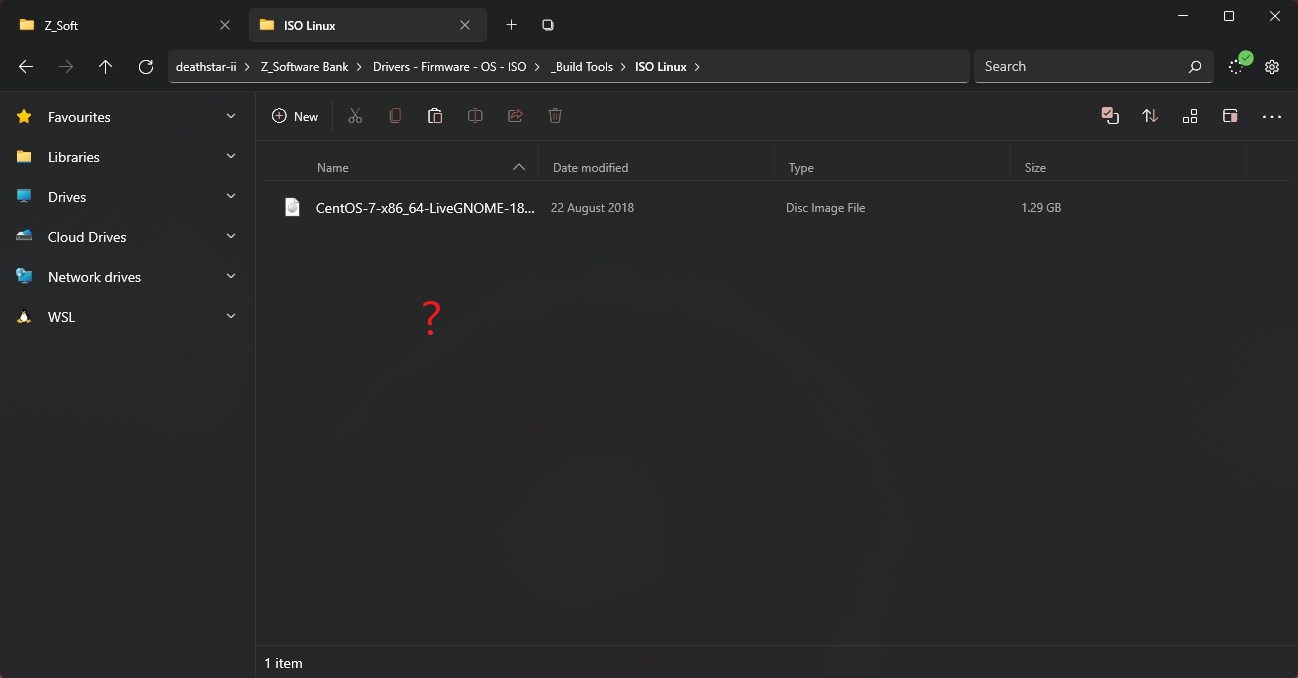Navigate to deathstar-ii breadcrumb

tap(206, 67)
